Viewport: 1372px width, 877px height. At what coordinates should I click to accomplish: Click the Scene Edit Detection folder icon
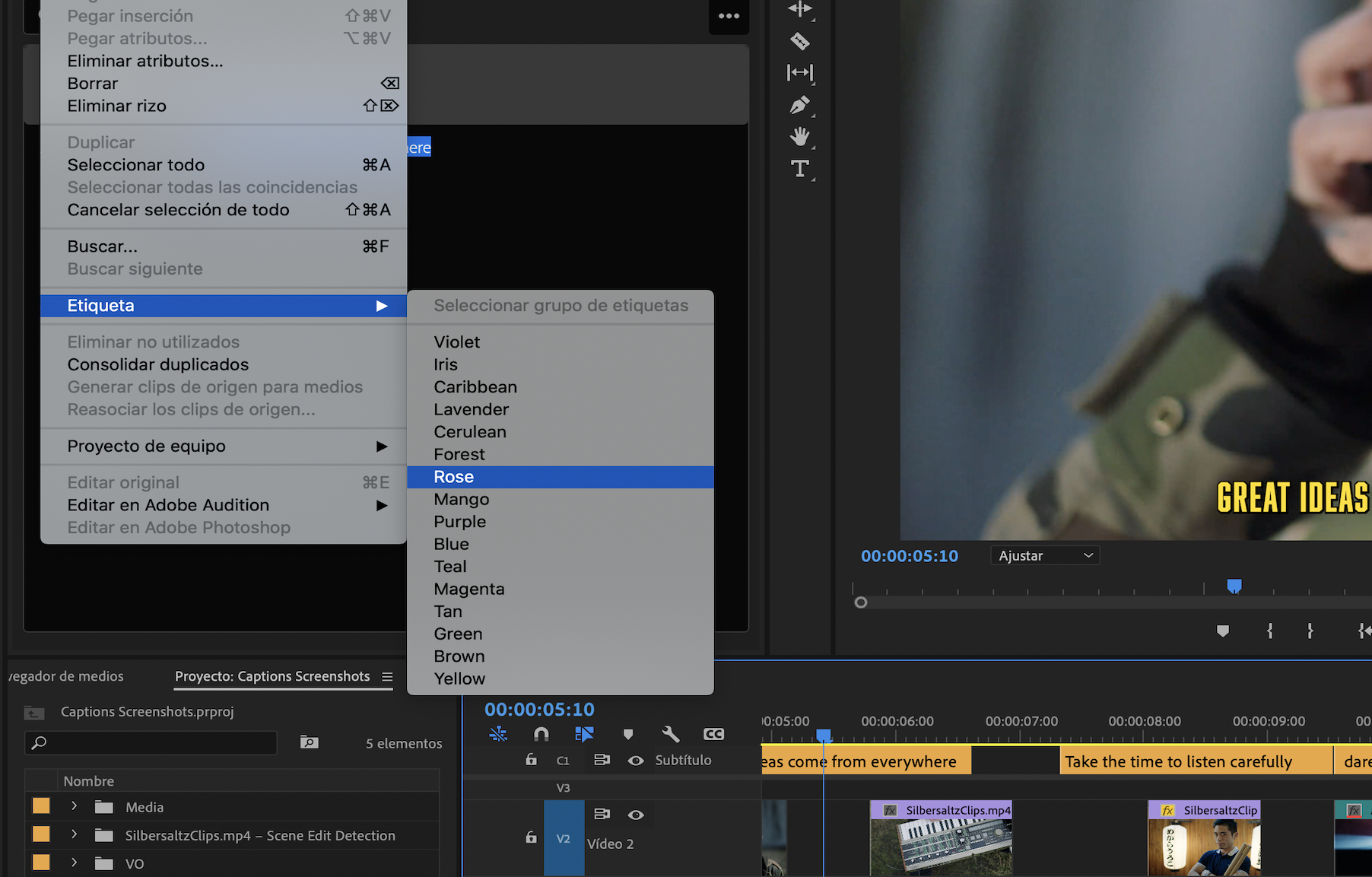pos(104,835)
